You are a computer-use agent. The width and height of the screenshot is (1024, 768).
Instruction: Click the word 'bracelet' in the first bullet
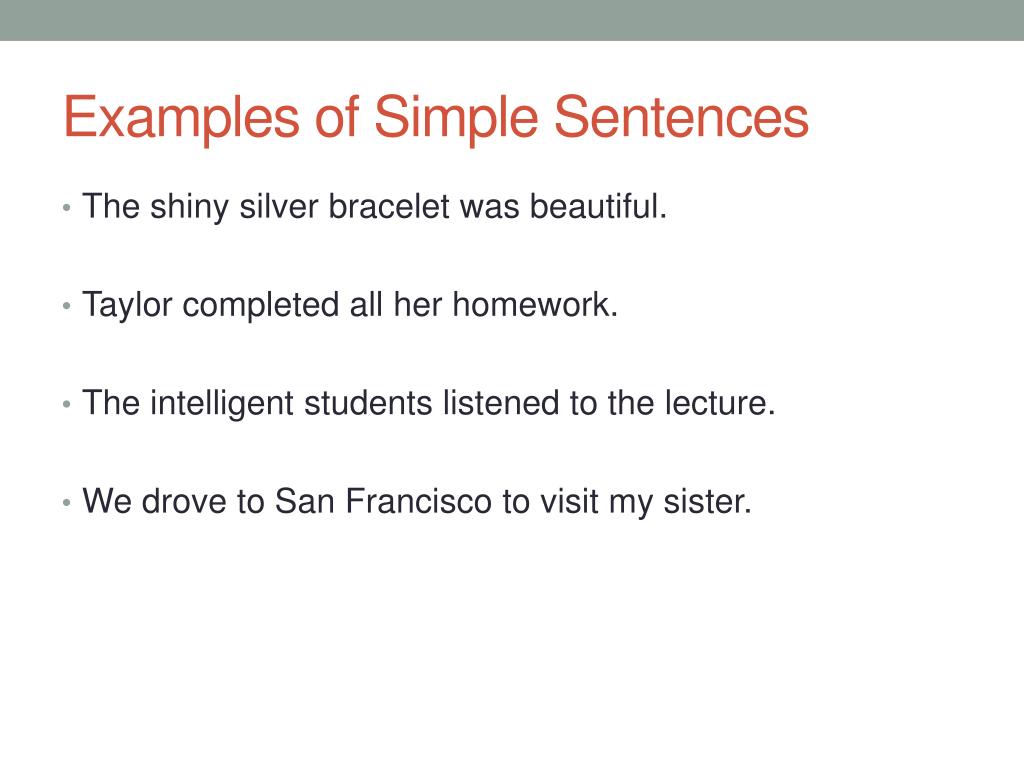click(389, 206)
